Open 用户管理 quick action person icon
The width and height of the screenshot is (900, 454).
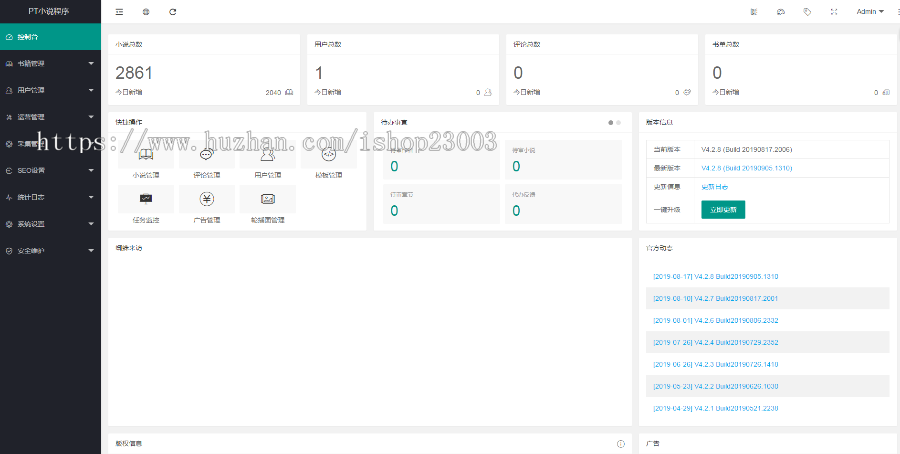(267, 154)
